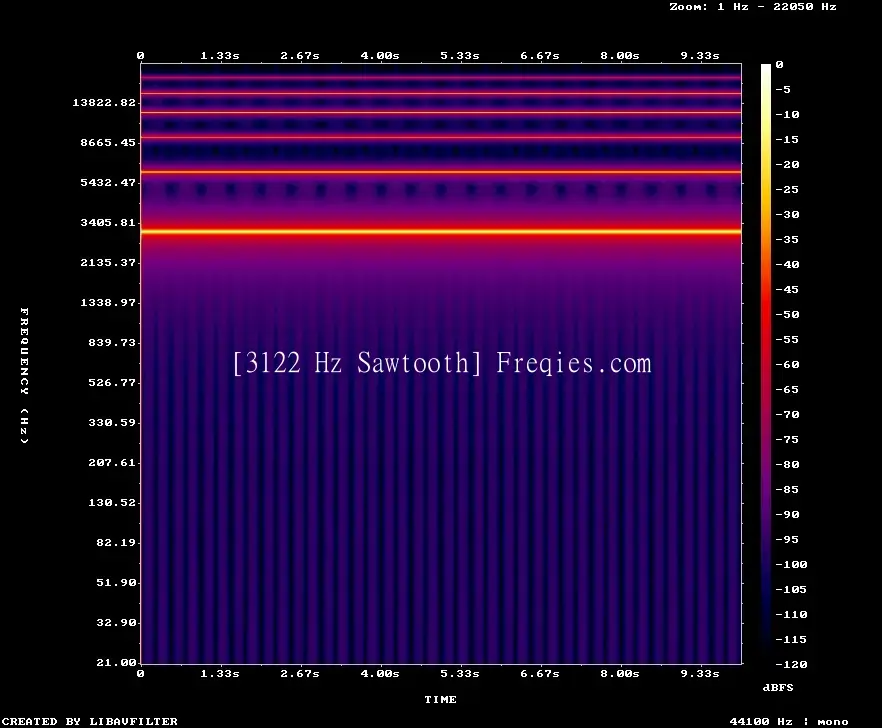Click the -70 dBFS scale label
Viewport: 882px width, 728px height.
coord(787,415)
